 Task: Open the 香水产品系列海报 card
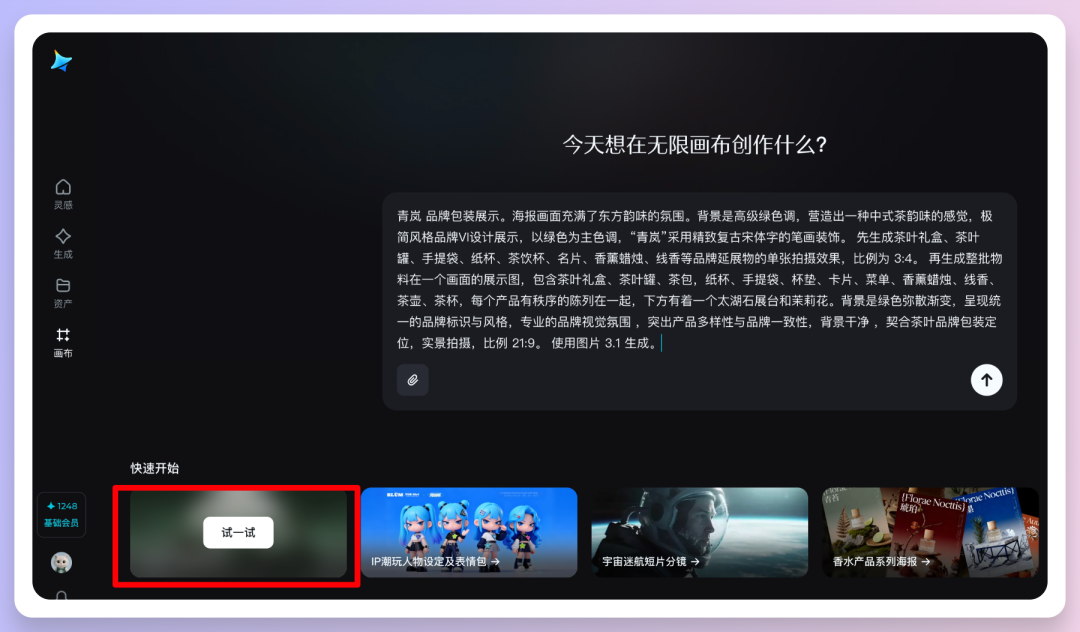[x=930, y=532]
